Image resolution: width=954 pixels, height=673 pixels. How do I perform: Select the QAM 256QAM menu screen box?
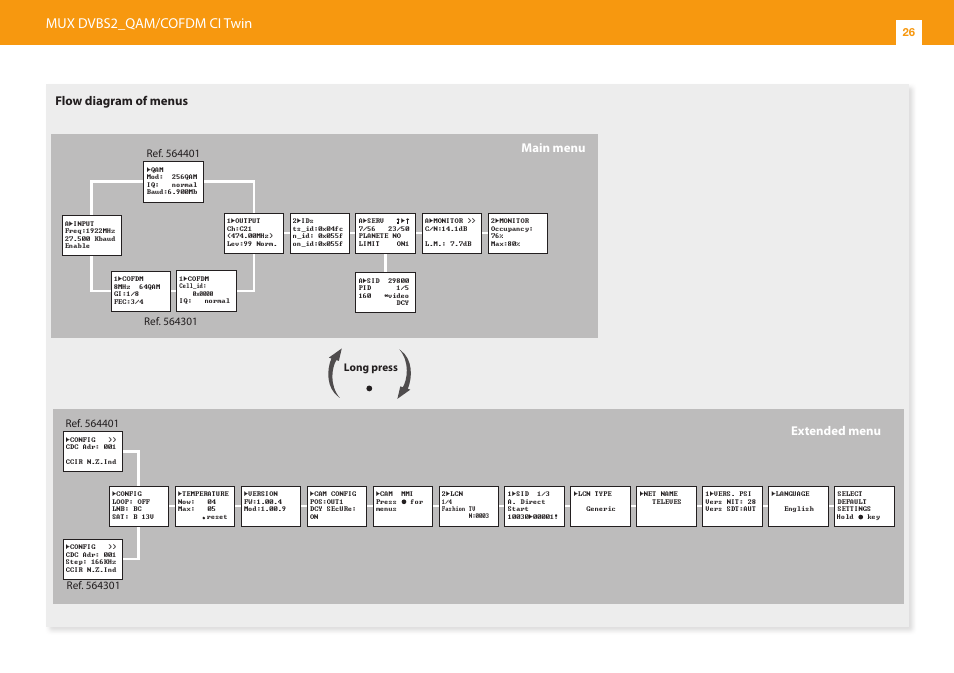[173, 183]
